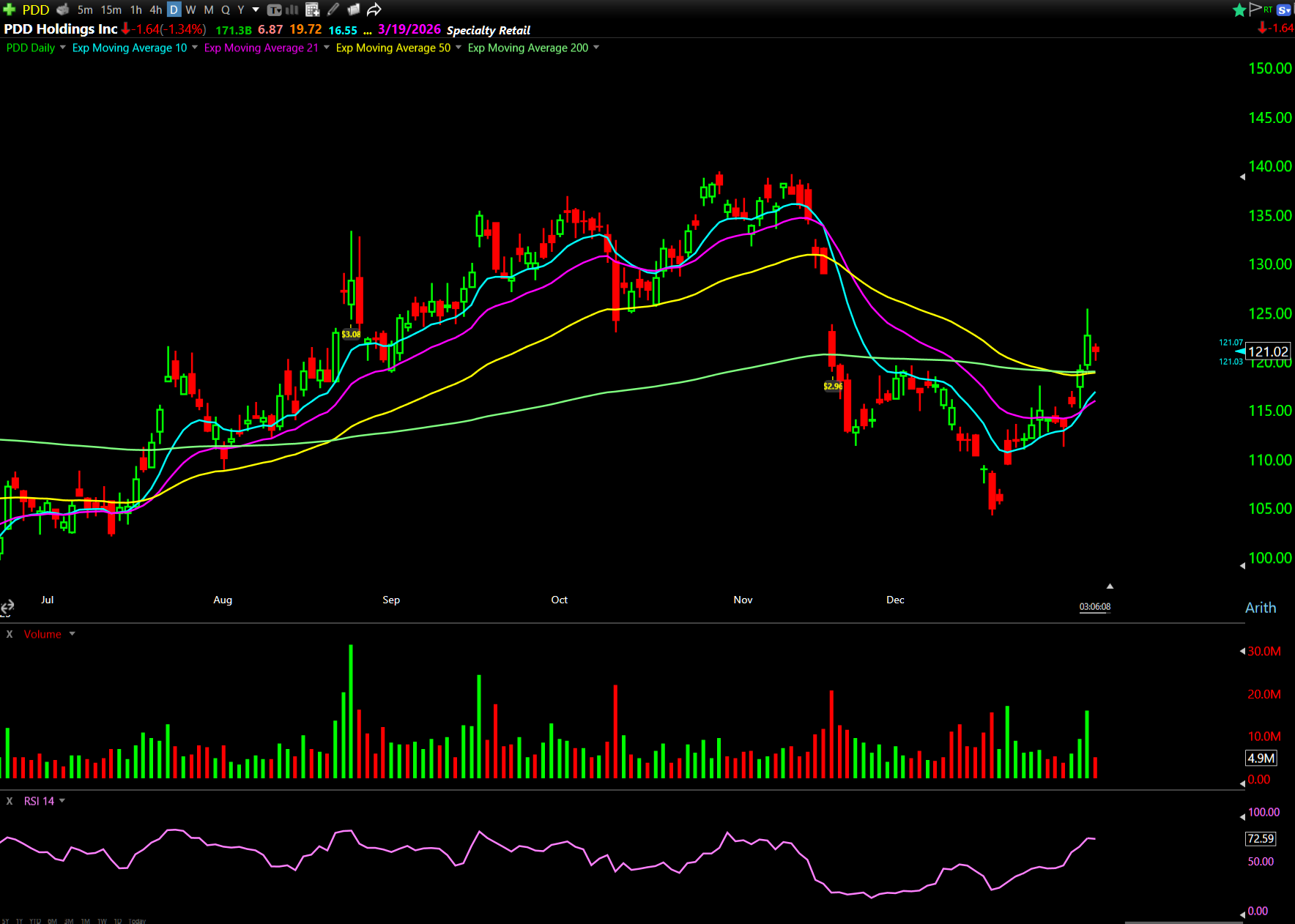Click the blue S dropdown button

coord(1283,10)
